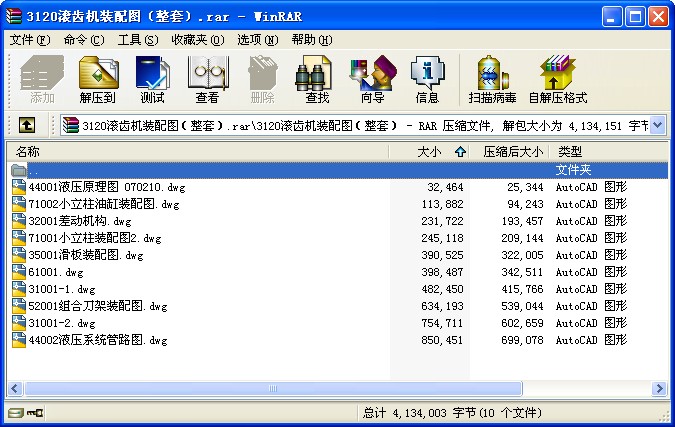Click file icon of 31001-2.dwg
This screenshot has width=675, height=427.
click(x=19, y=323)
